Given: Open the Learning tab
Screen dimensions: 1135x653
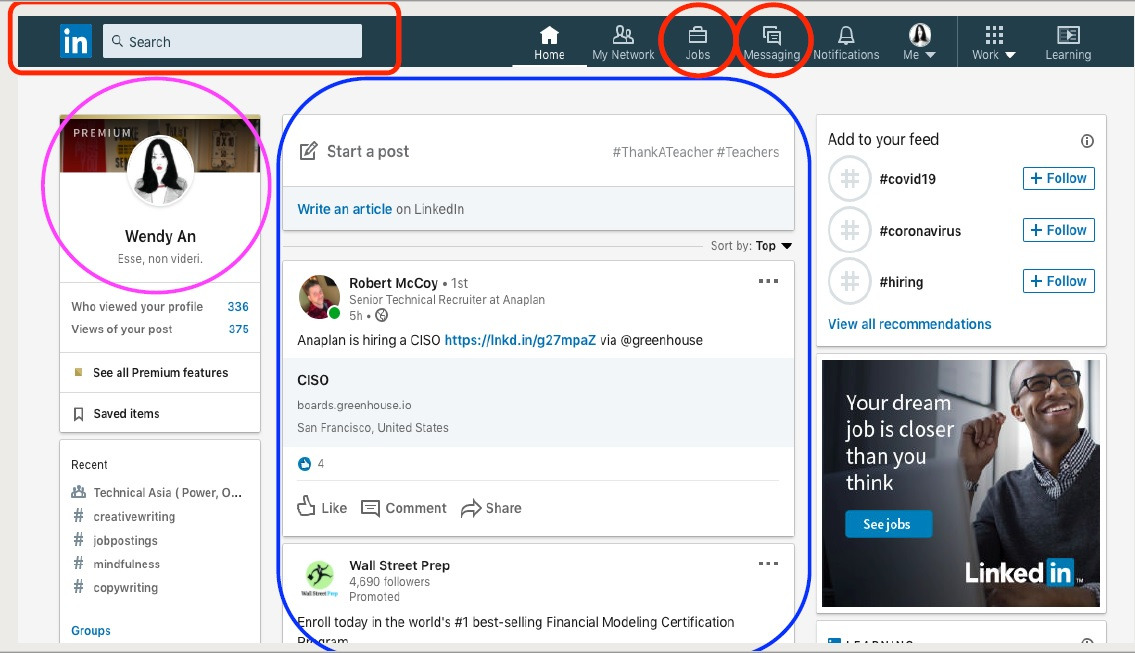Looking at the screenshot, I should click(1068, 43).
